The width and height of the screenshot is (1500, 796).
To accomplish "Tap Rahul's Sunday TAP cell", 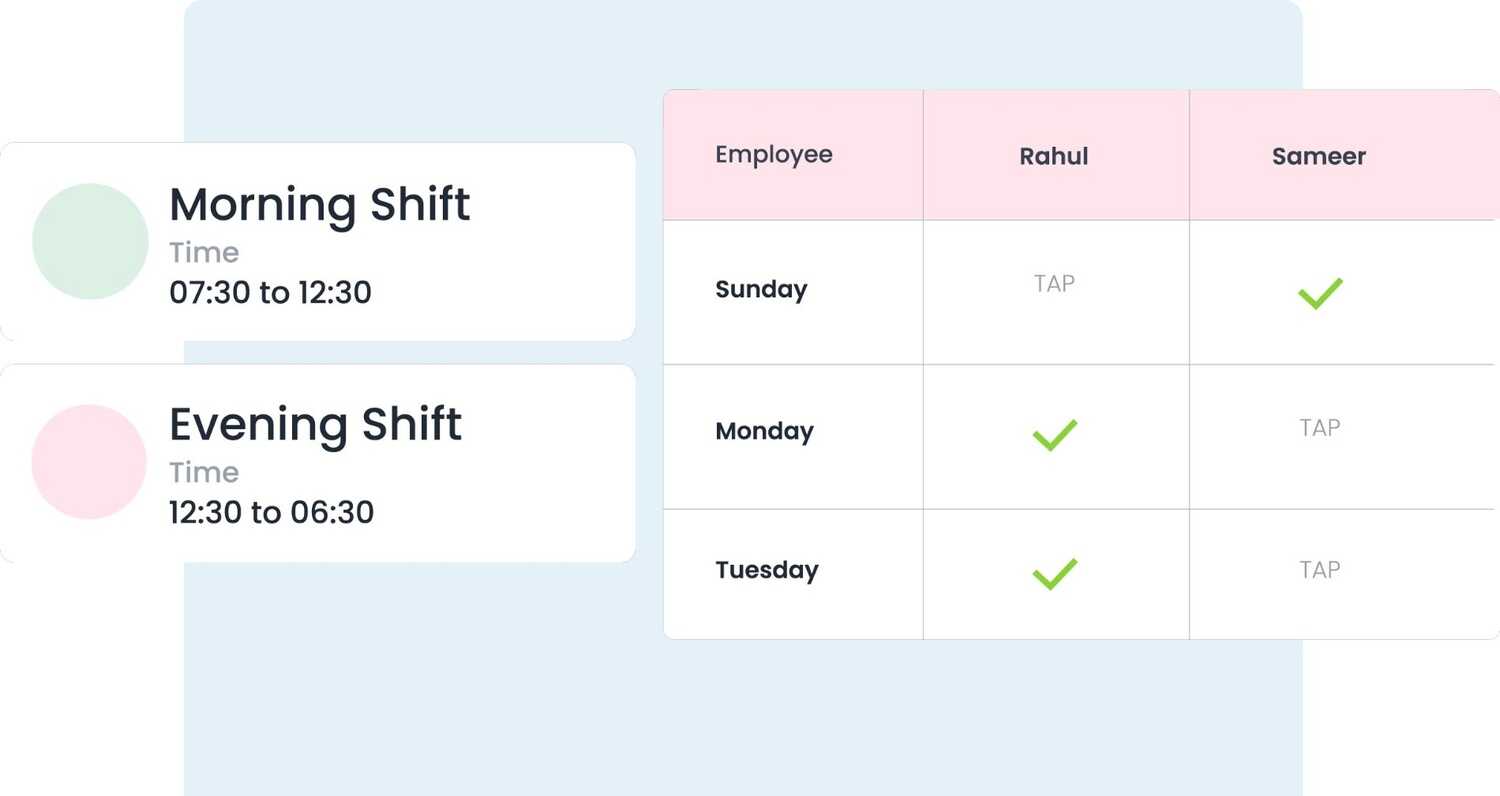I will point(1054,284).
